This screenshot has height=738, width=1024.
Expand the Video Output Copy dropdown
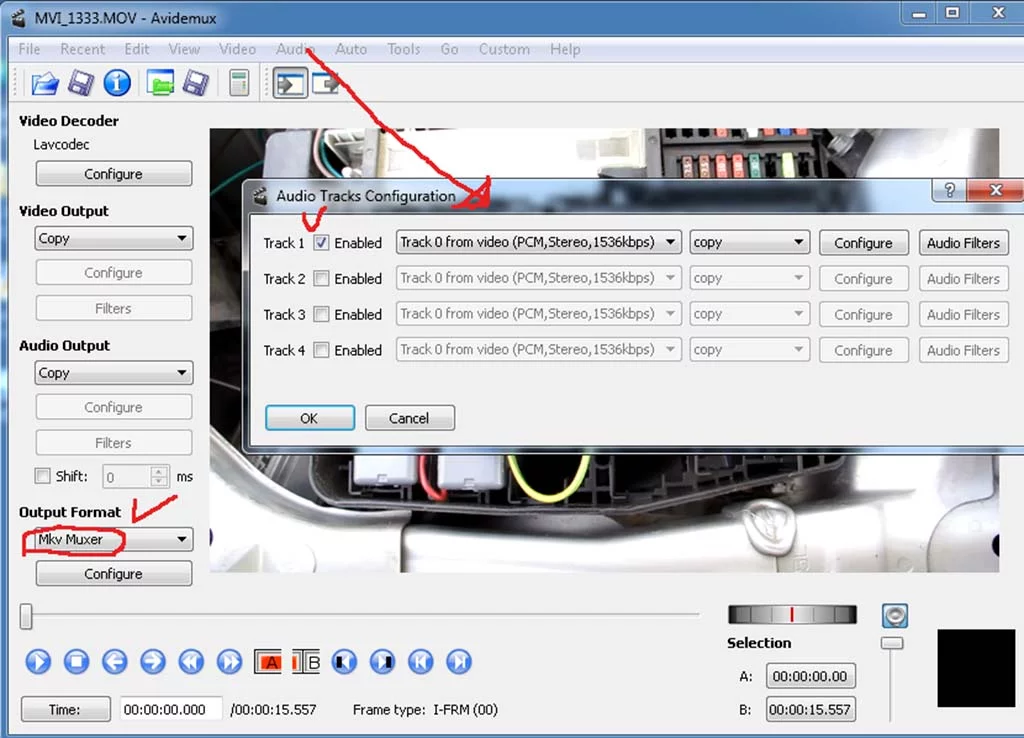click(113, 239)
